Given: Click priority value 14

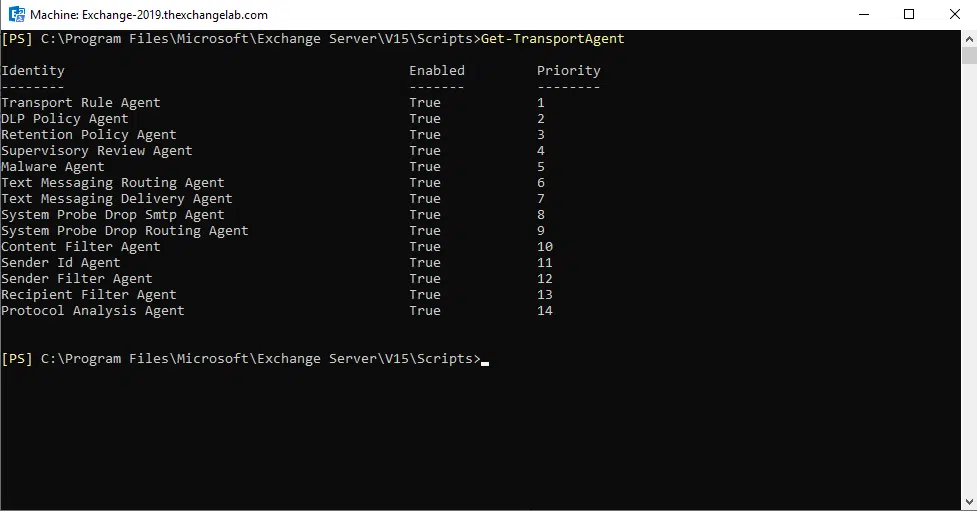Looking at the screenshot, I should pyautogui.click(x=545, y=310).
